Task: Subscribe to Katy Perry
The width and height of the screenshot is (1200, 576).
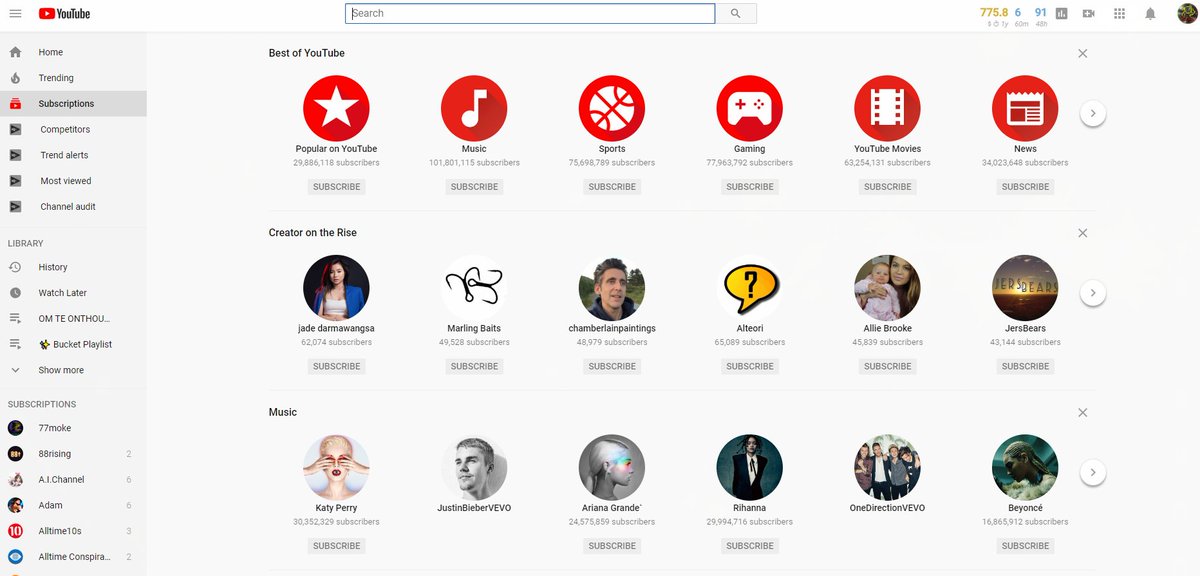Action: (336, 546)
